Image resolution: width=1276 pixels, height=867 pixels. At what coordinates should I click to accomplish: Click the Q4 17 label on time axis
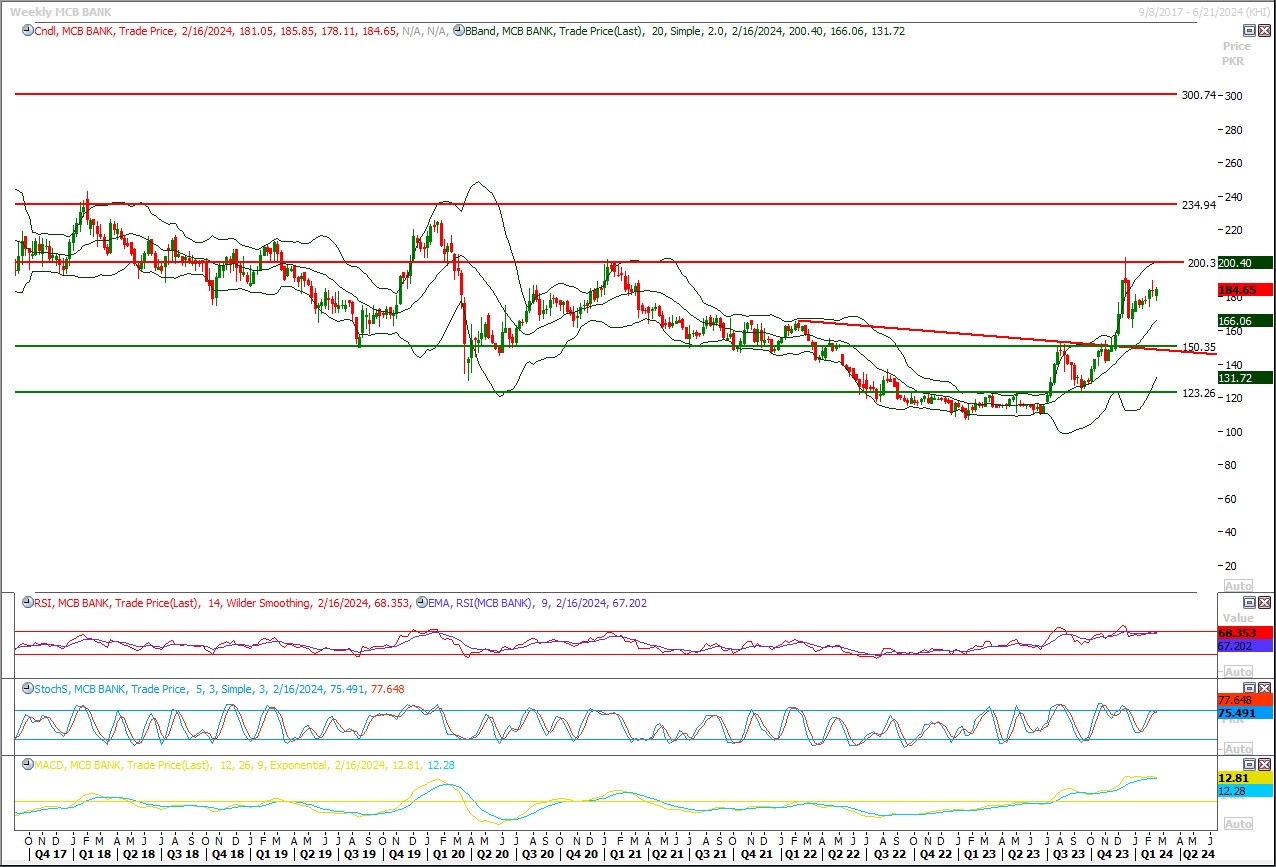pyautogui.click(x=49, y=855)
